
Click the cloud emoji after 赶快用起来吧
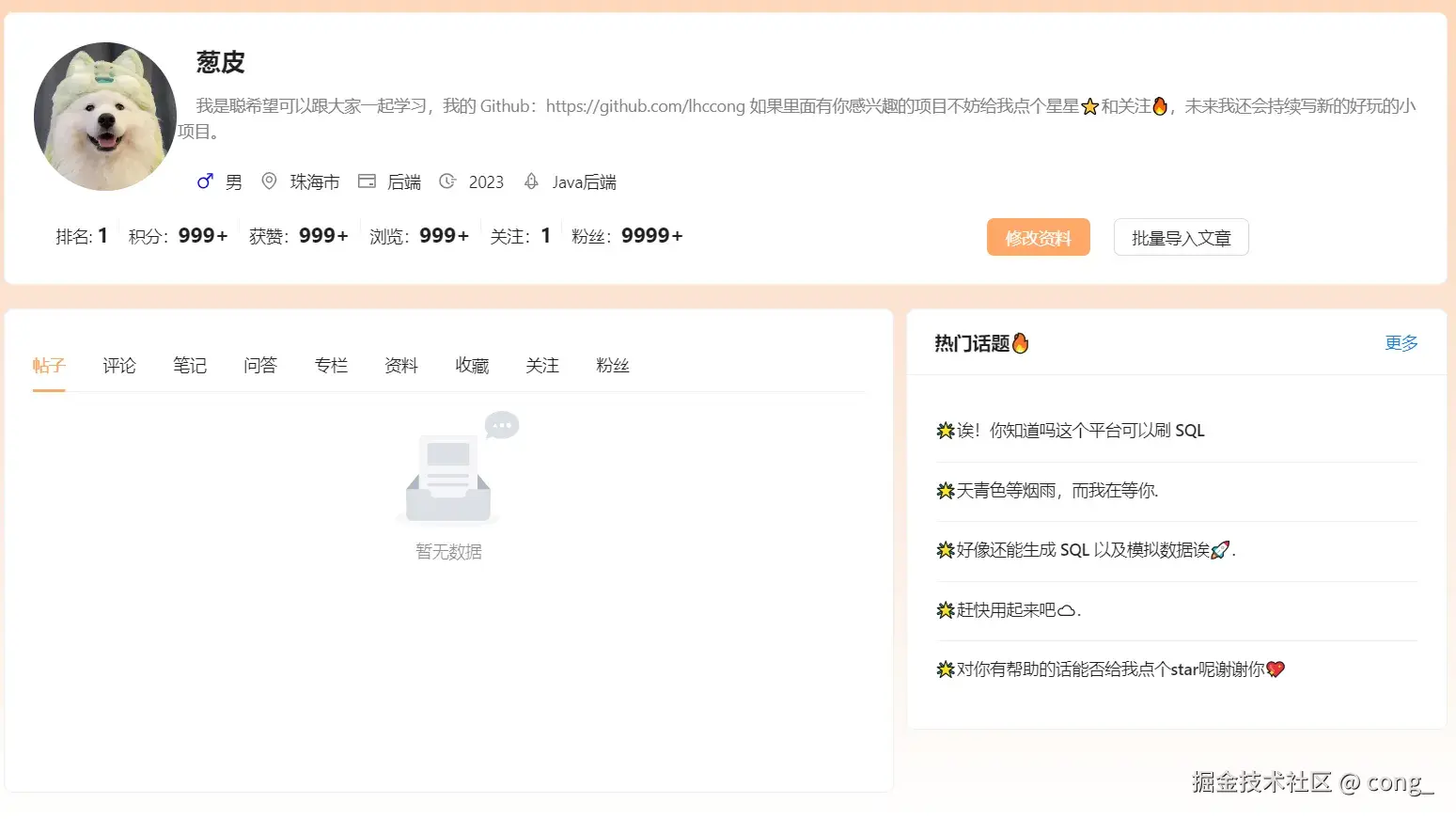tap(1066, 610)
